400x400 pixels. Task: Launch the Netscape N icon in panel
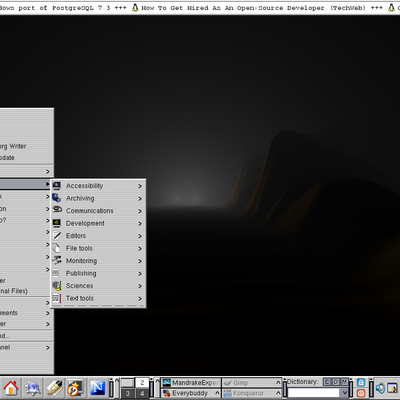[x=98, y=388]
